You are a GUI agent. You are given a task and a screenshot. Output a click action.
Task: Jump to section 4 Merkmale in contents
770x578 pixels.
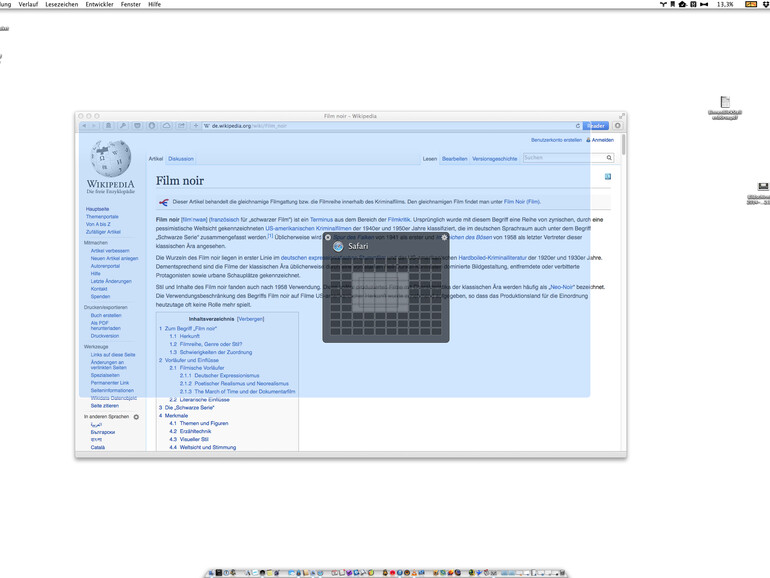[175, 415]
